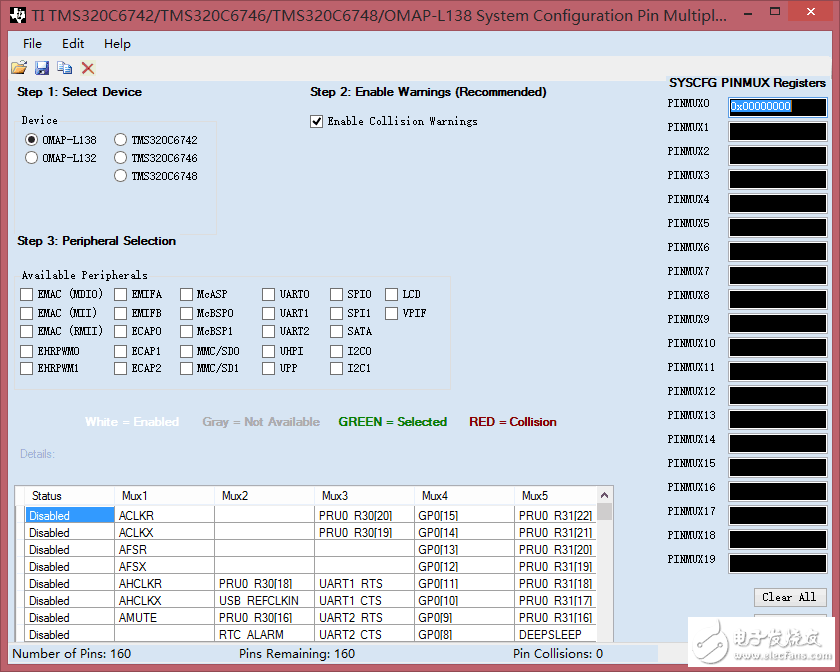
Task: Click the ACLKX cell in Mux1
Action: point(164,533)
